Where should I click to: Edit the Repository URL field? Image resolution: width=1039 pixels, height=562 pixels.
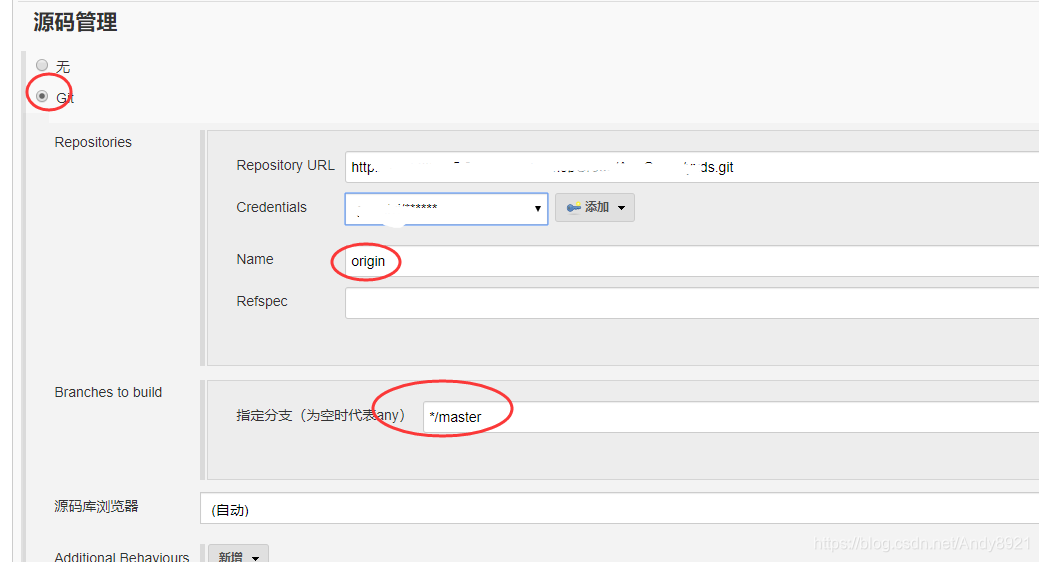(x=692, y=167)
